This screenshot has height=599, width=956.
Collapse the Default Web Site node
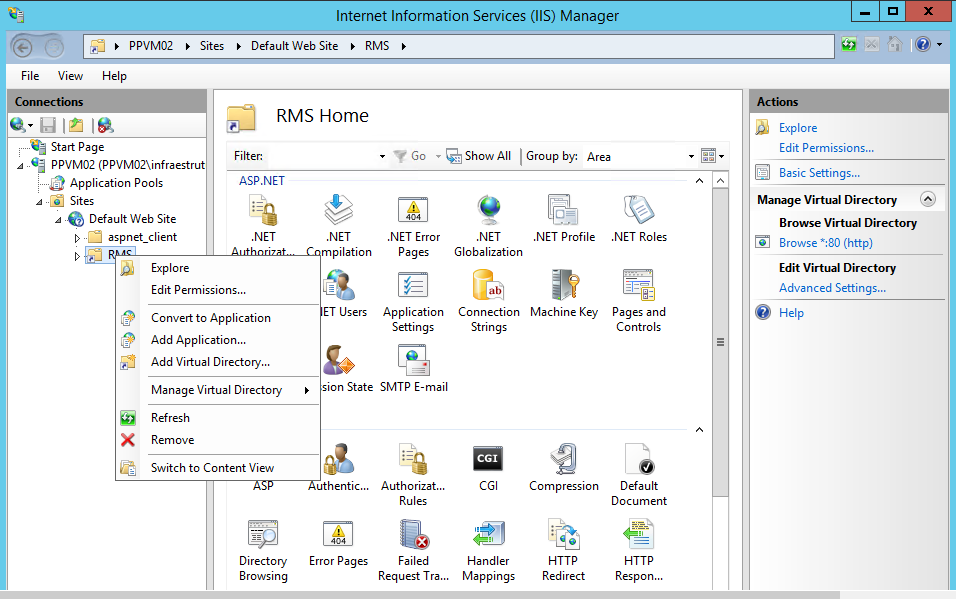coord(58,220)
